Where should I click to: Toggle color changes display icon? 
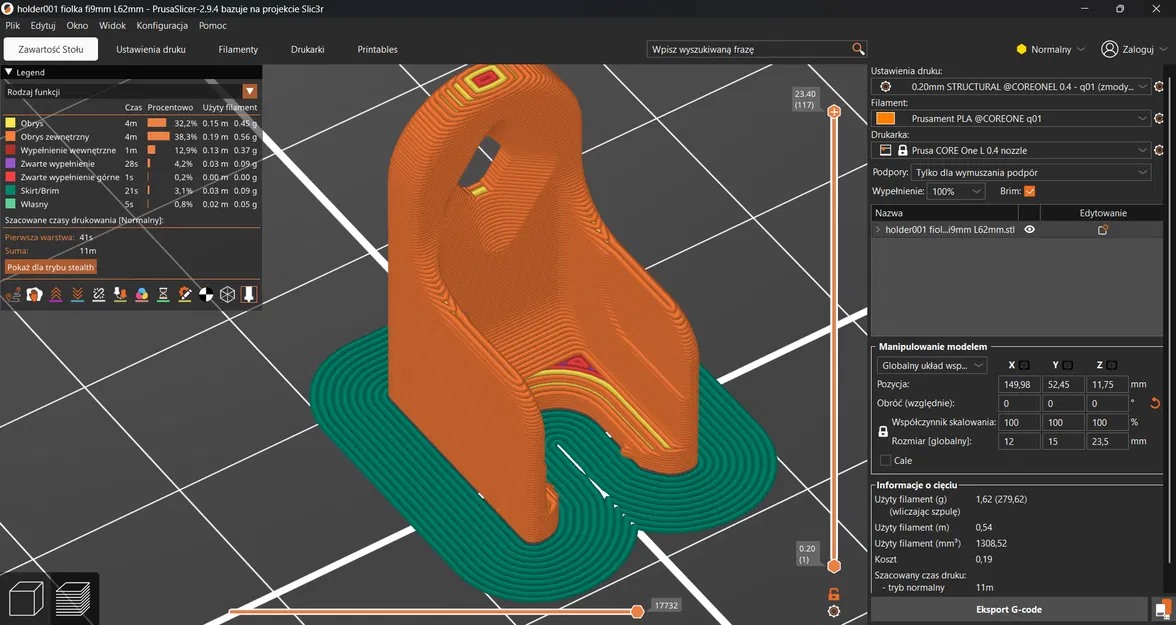pyautogui.click(x=142, y=294)
